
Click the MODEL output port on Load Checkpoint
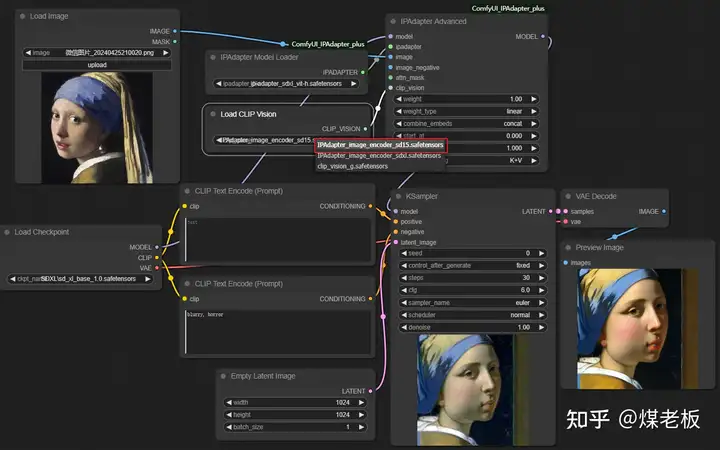click(157, 247)
